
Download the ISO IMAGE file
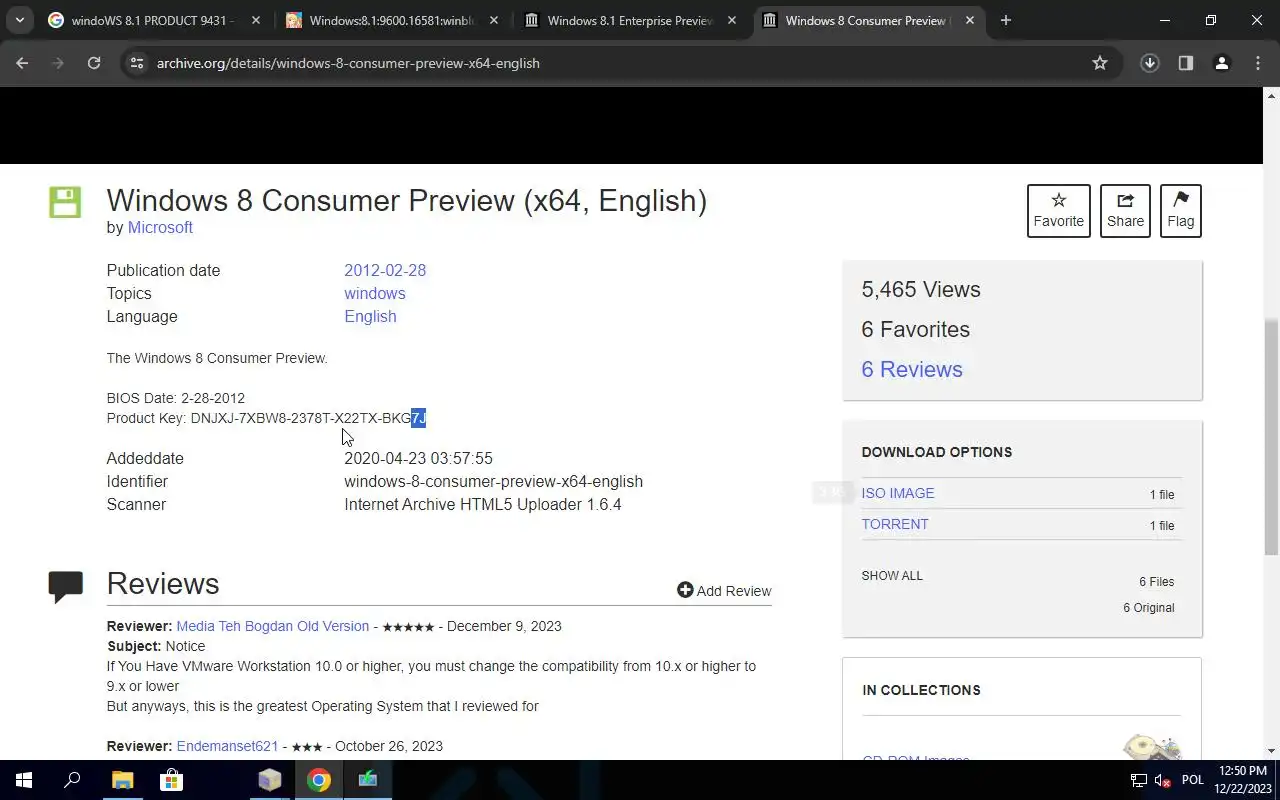point(898,493)
